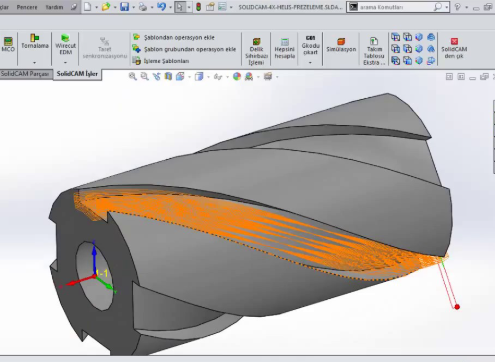Viewport: 495px width, 362px height.
Task: Open the Yardım menu
Action: click(x=54, y=7)
